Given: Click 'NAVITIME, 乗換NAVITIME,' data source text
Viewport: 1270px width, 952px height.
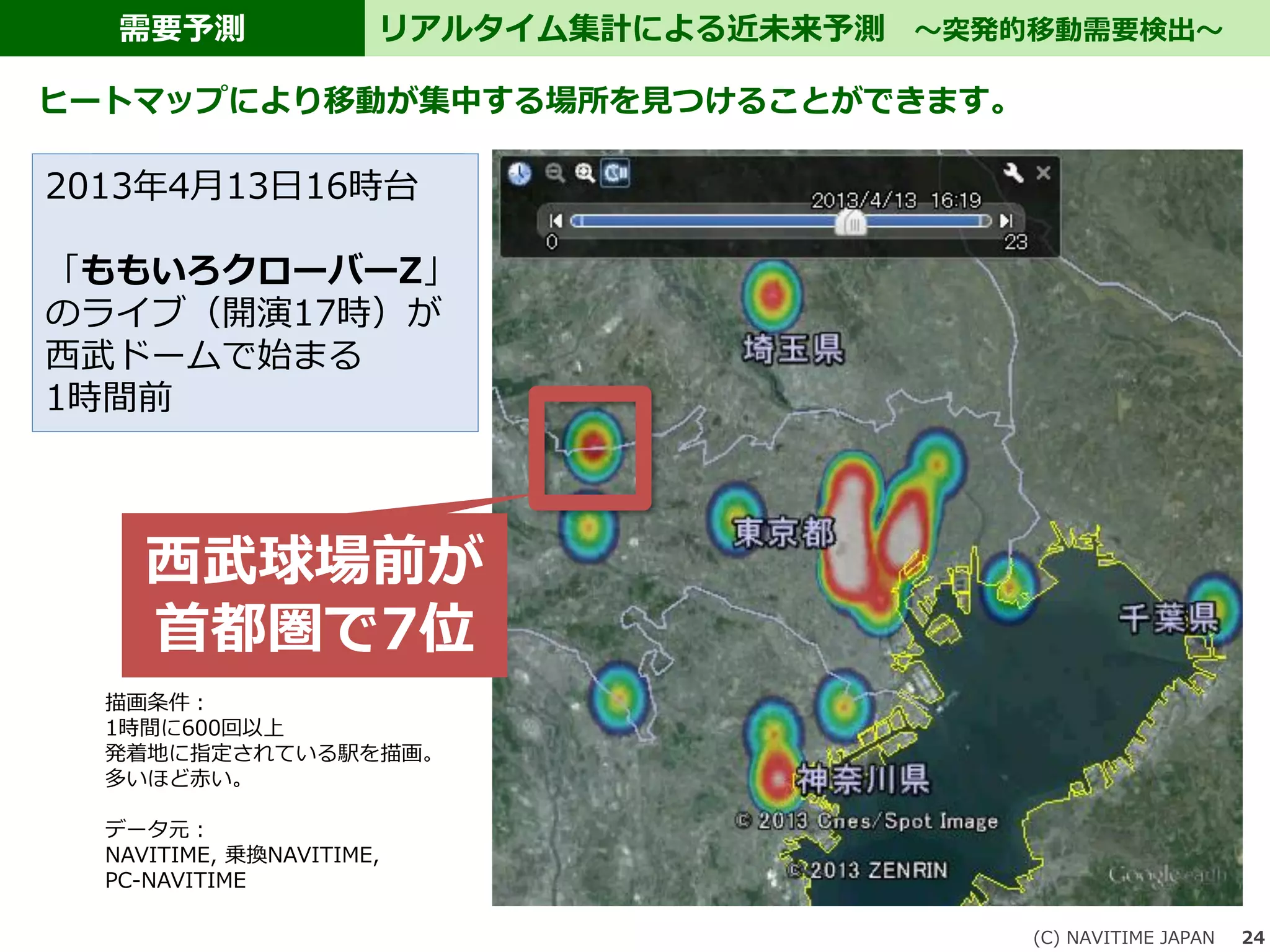Looking at the screenshot, I should click(x=242, y=855).
